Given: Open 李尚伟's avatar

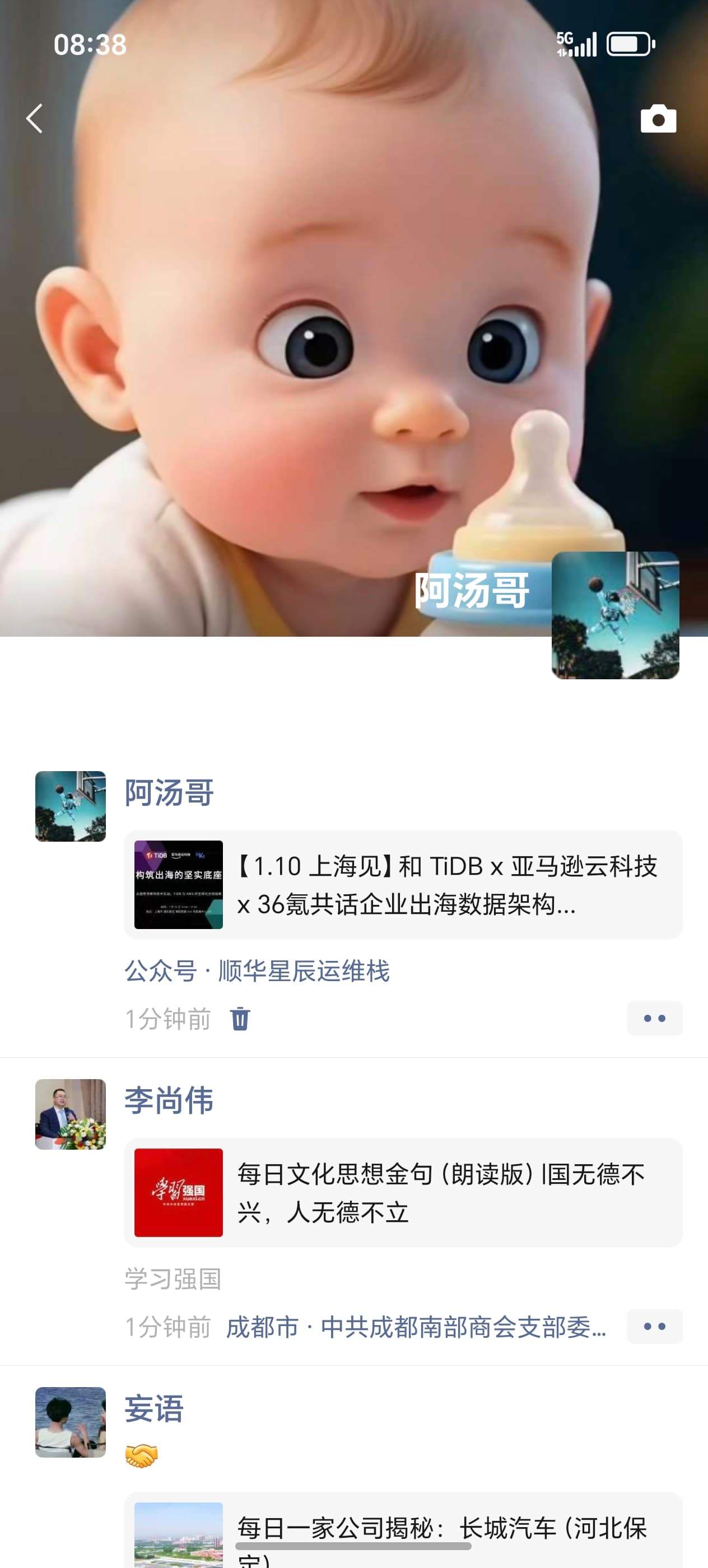Looking at the screenshot, I should point(71,1114).
